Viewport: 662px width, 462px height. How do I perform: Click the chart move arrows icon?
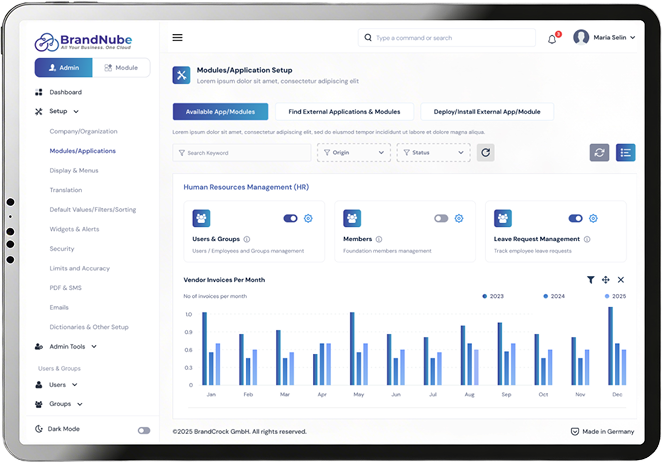point(606,280)
